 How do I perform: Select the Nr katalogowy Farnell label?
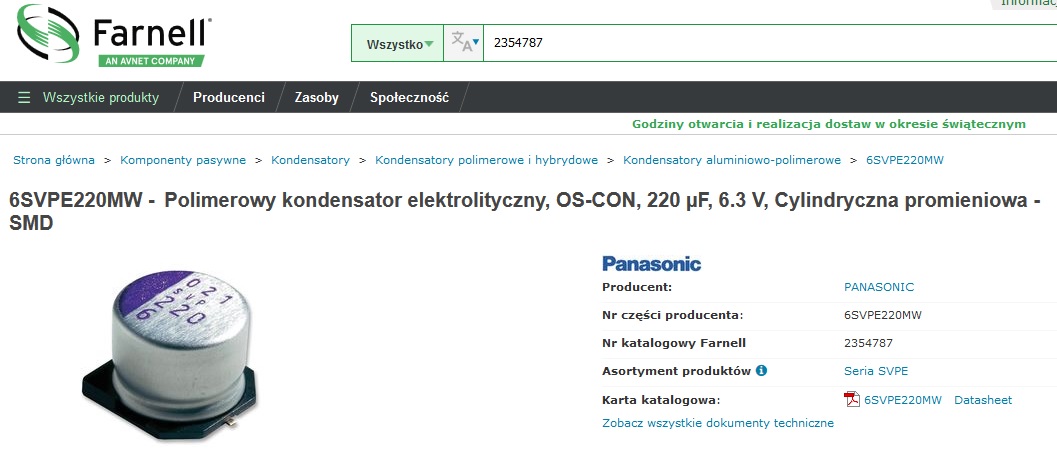[x=673, y=343]
